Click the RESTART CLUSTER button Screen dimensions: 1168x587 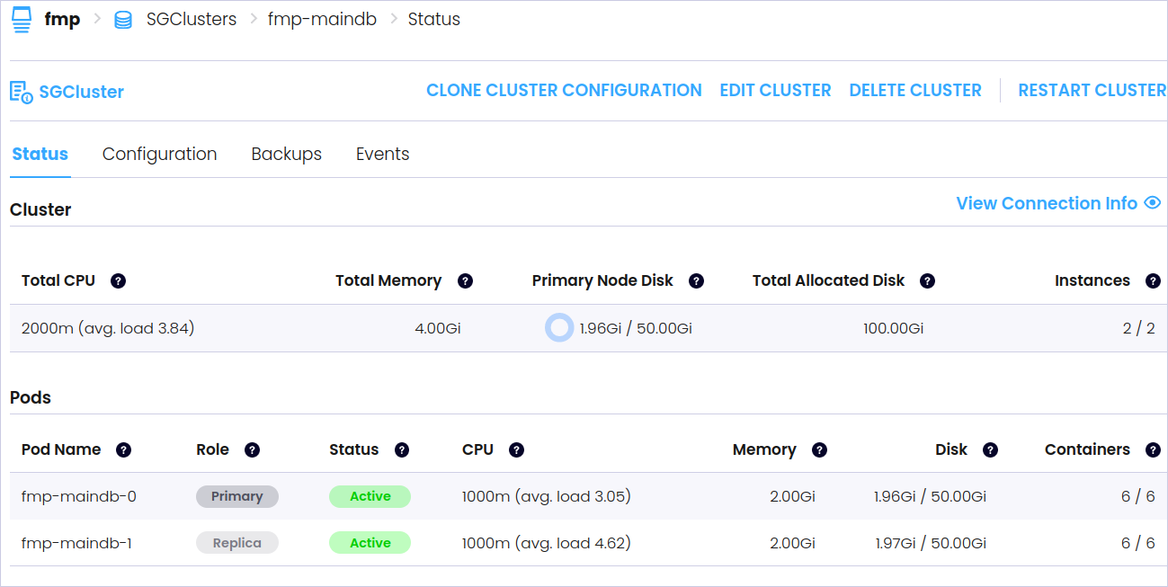coord(1091,90)
